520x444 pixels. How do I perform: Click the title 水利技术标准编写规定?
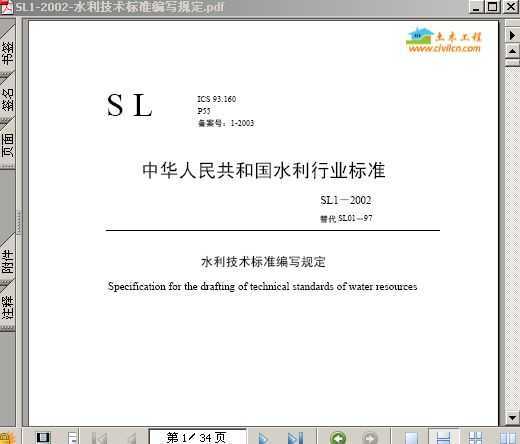coord(263,262)
